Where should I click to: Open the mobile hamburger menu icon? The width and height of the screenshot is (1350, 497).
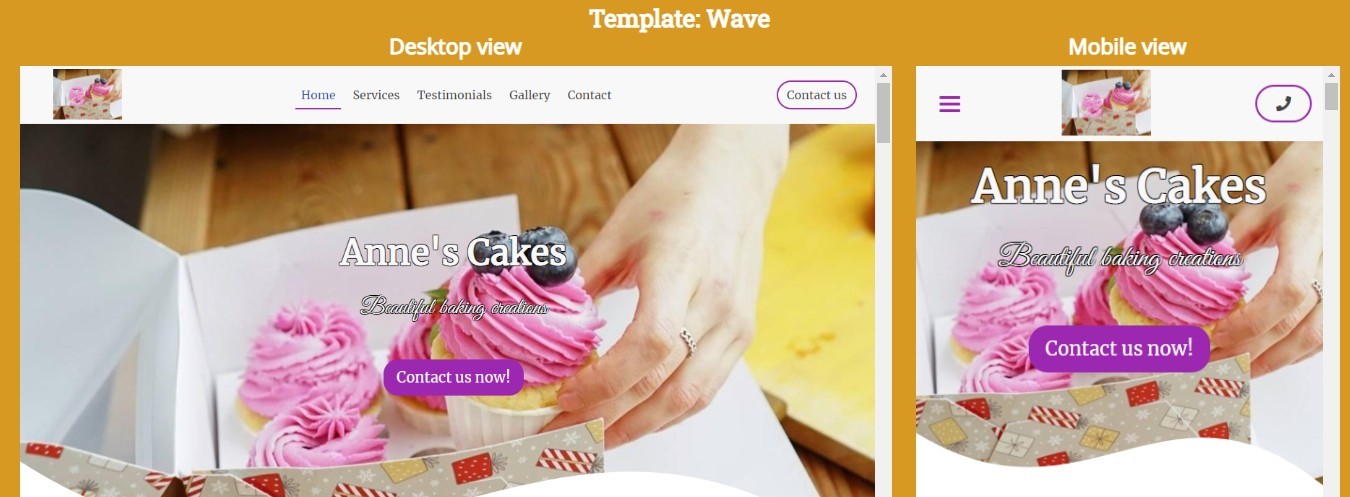coord(950,103)
